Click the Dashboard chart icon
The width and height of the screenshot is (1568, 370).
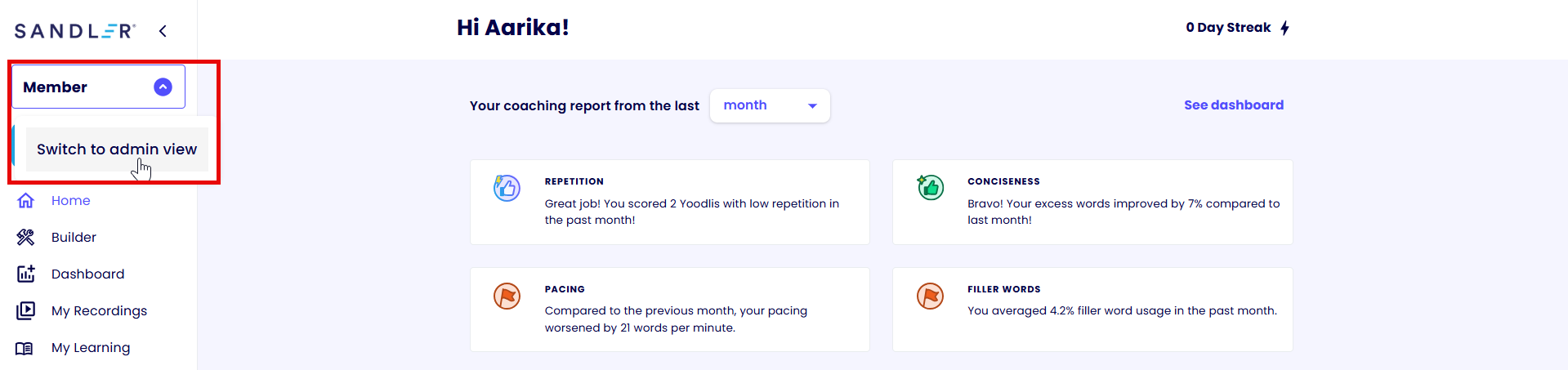coord(25,274)
